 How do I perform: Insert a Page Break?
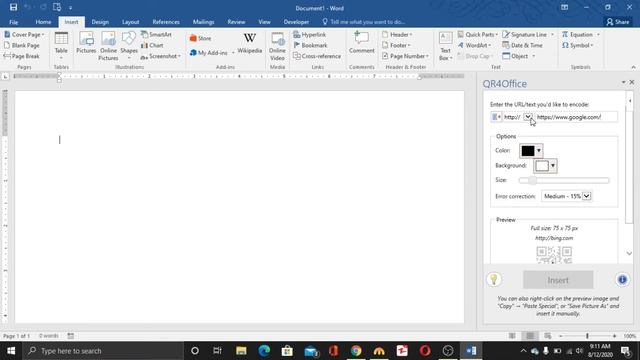[x=22, y=56]
